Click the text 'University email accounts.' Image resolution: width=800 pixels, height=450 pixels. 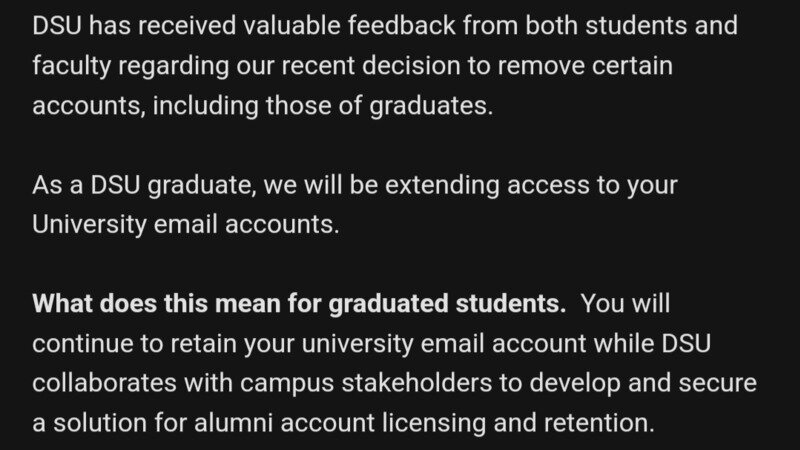point(186,224)
